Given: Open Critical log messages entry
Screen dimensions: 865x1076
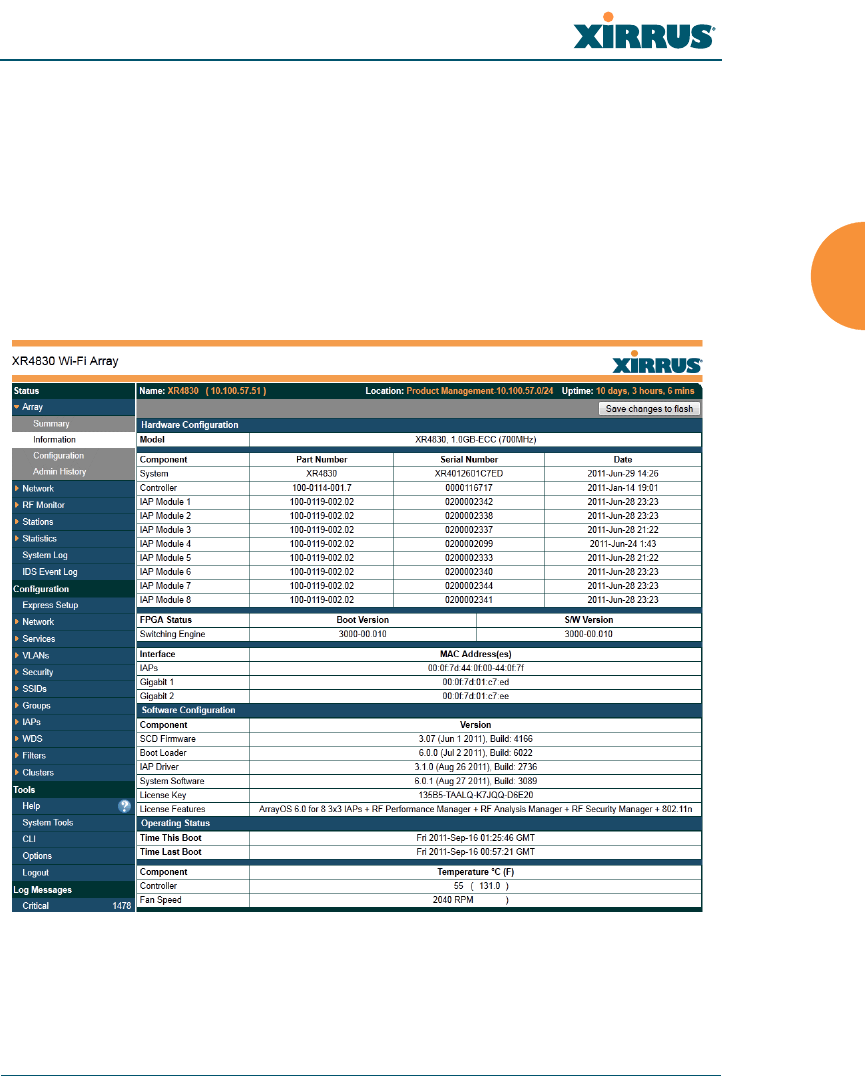Looking at the screenshot, I should coord(36,906).
